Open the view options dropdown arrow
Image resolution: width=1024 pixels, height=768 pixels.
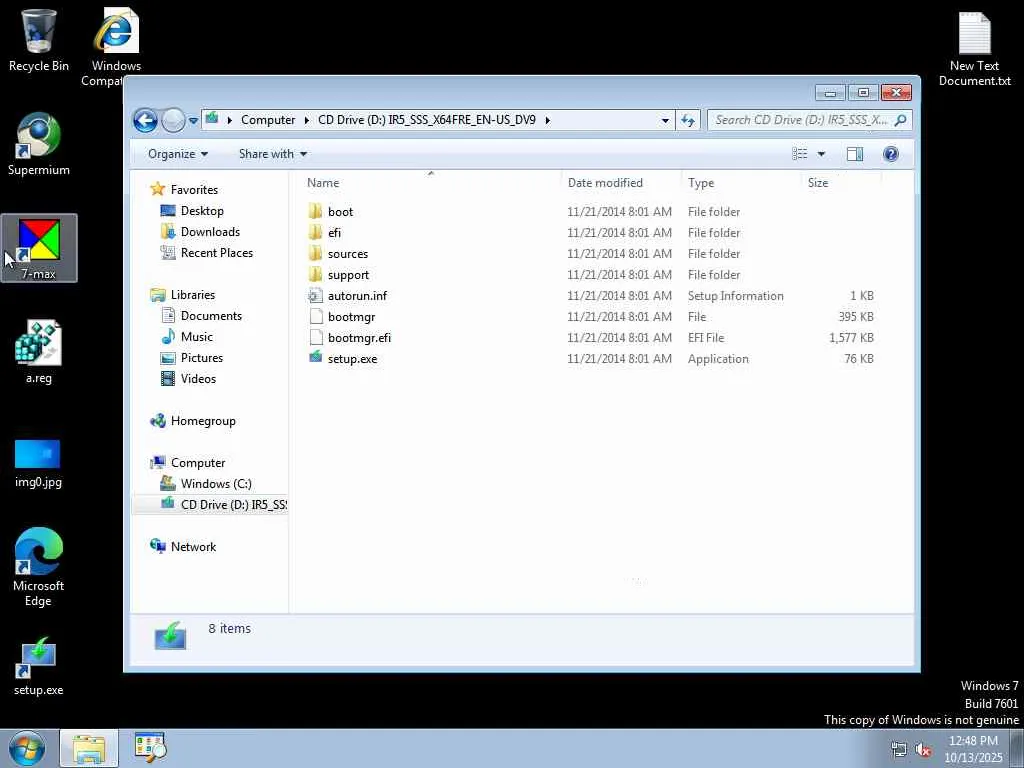[821, 153]
